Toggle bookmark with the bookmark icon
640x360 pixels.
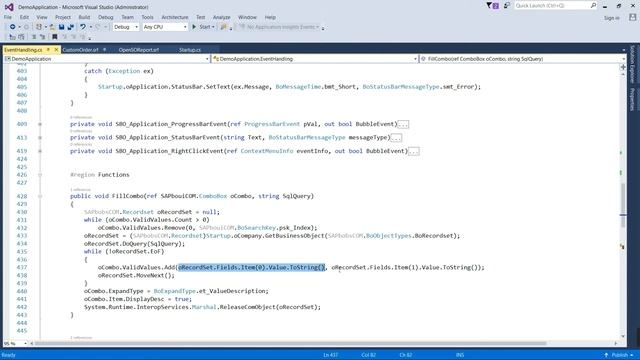point(54,37)
